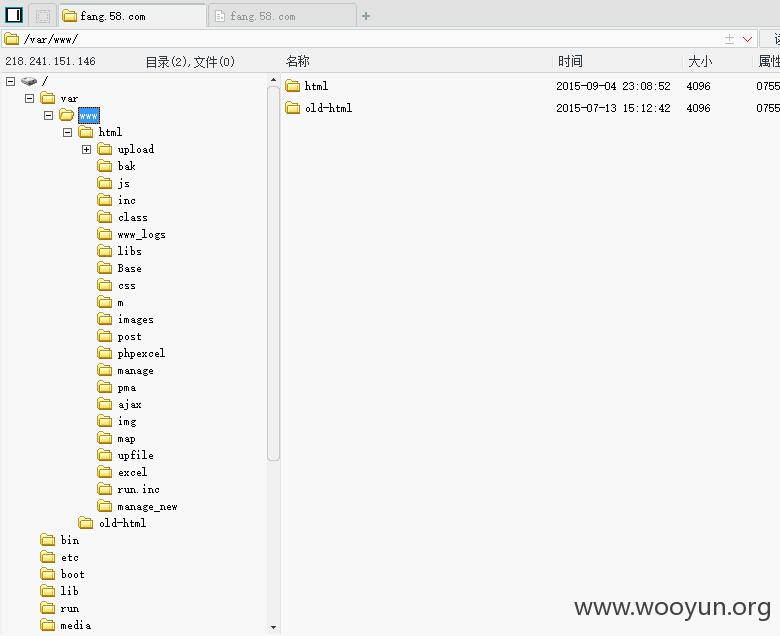Click the root drive icon

(x=29, y=81)
